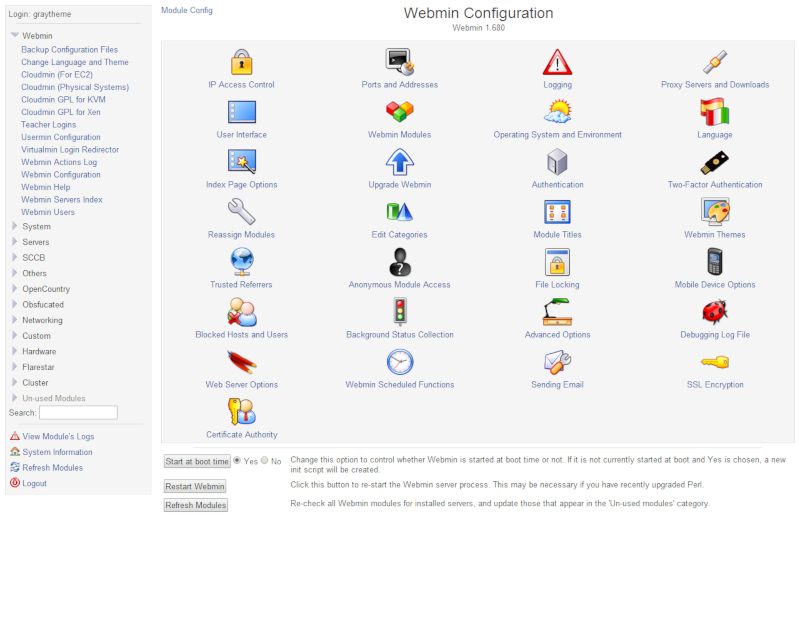Screen dimensions: 800x640
Task: Select No for start at boot time
Action: (264, 460)
